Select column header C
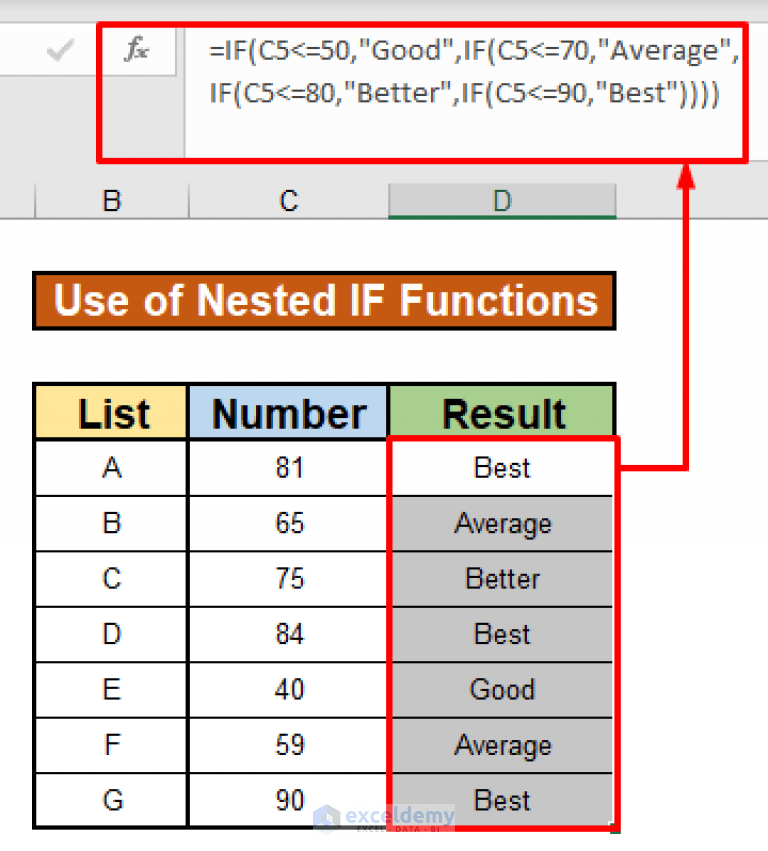 click(288, 200)
